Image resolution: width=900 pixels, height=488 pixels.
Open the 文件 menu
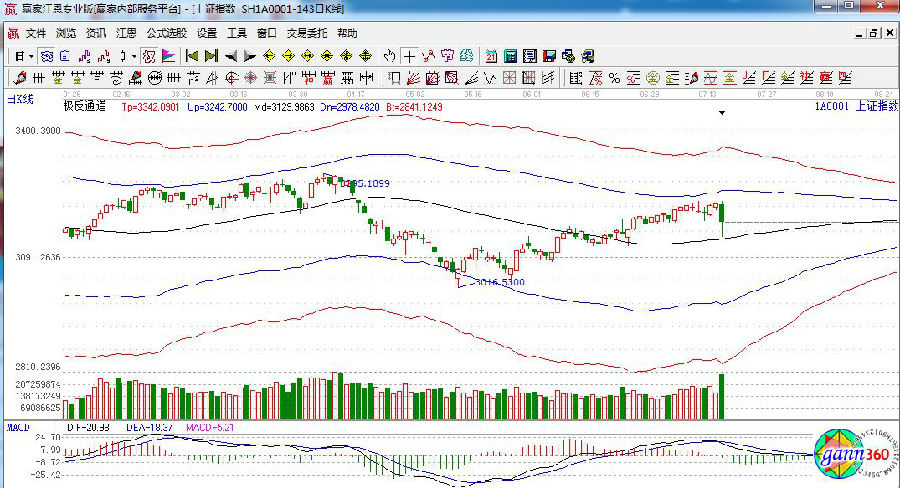[x=36, y=33]
